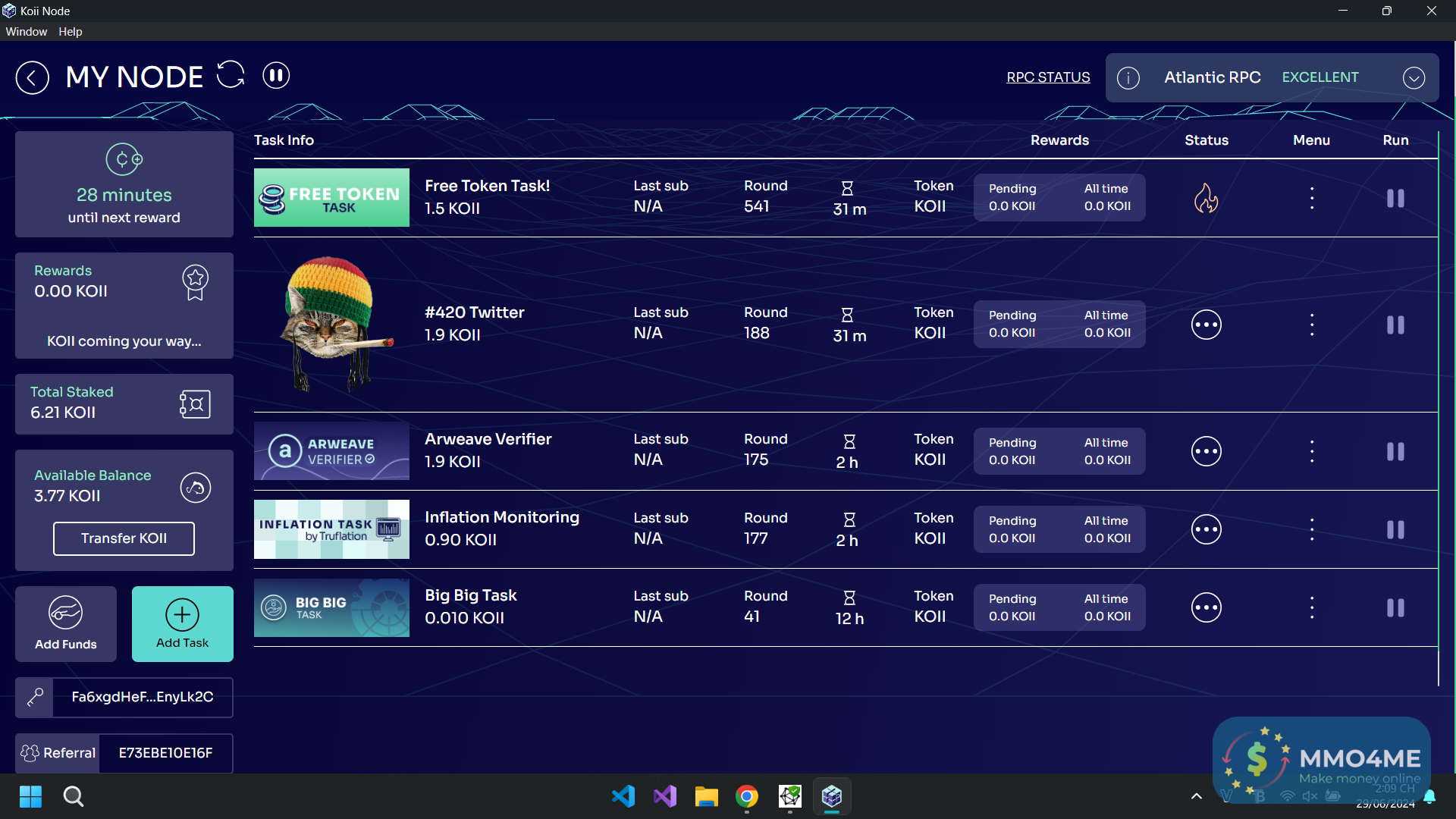Click the Add Task button
Image resolution: width=1456 pixels, height=819 pixels.
pyautogui.click(x=183, y=624)
